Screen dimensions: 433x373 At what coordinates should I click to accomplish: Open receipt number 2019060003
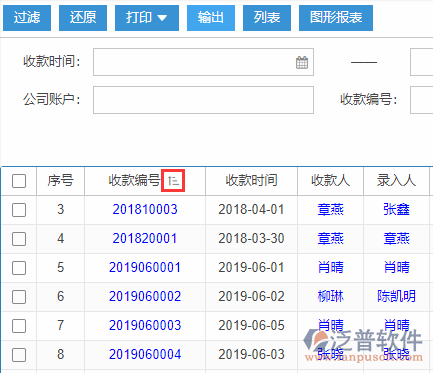pyautogui.click(x=145, y=325)
